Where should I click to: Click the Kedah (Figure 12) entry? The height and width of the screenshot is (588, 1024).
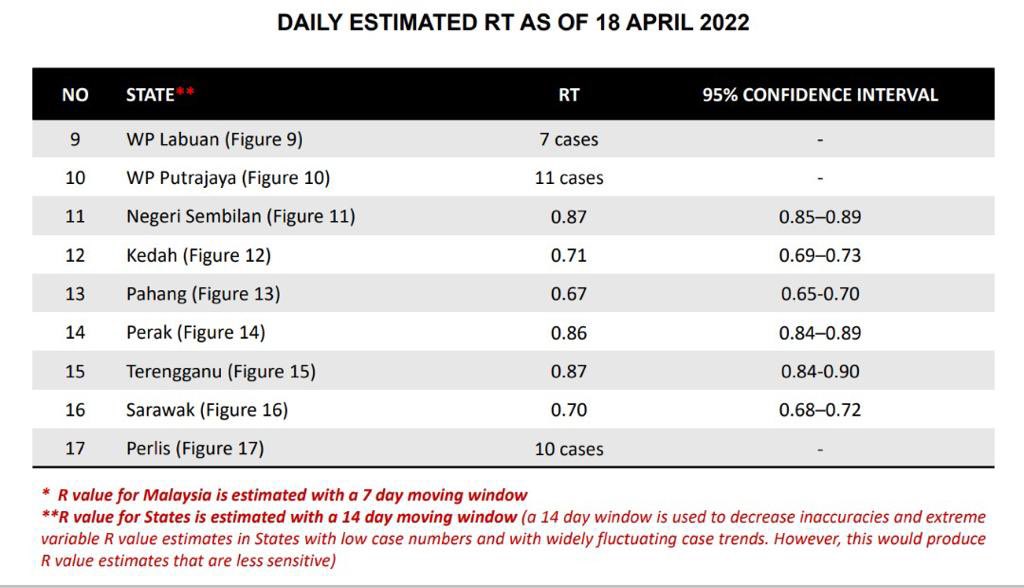(x=199, y=255)
